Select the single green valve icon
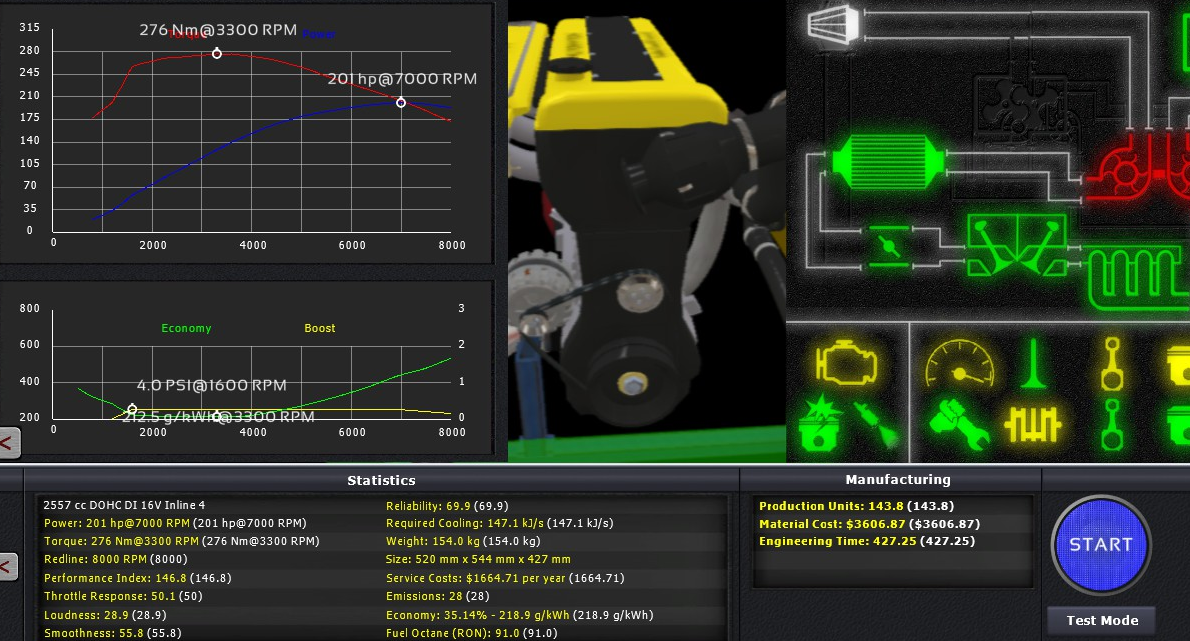Image resolution: width=1190 pixels, height=641 pixels. (x=1033, y=363)
